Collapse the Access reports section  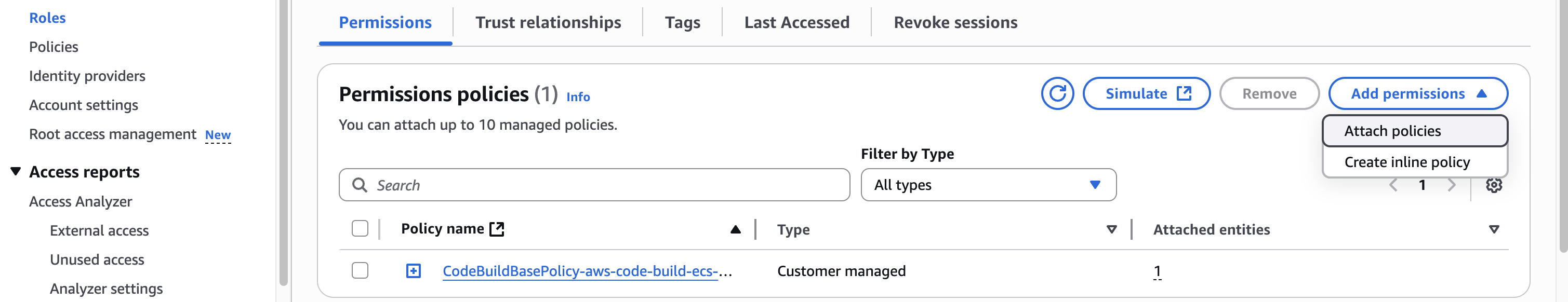click(x=16, y=172)
